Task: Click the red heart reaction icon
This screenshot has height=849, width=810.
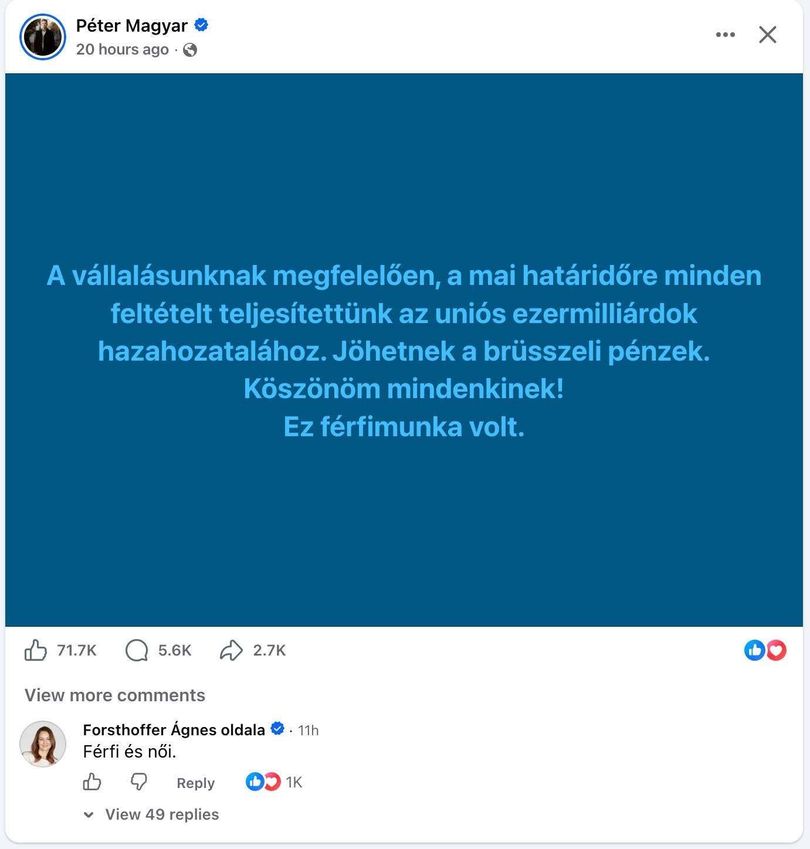Action: (776, 650)
